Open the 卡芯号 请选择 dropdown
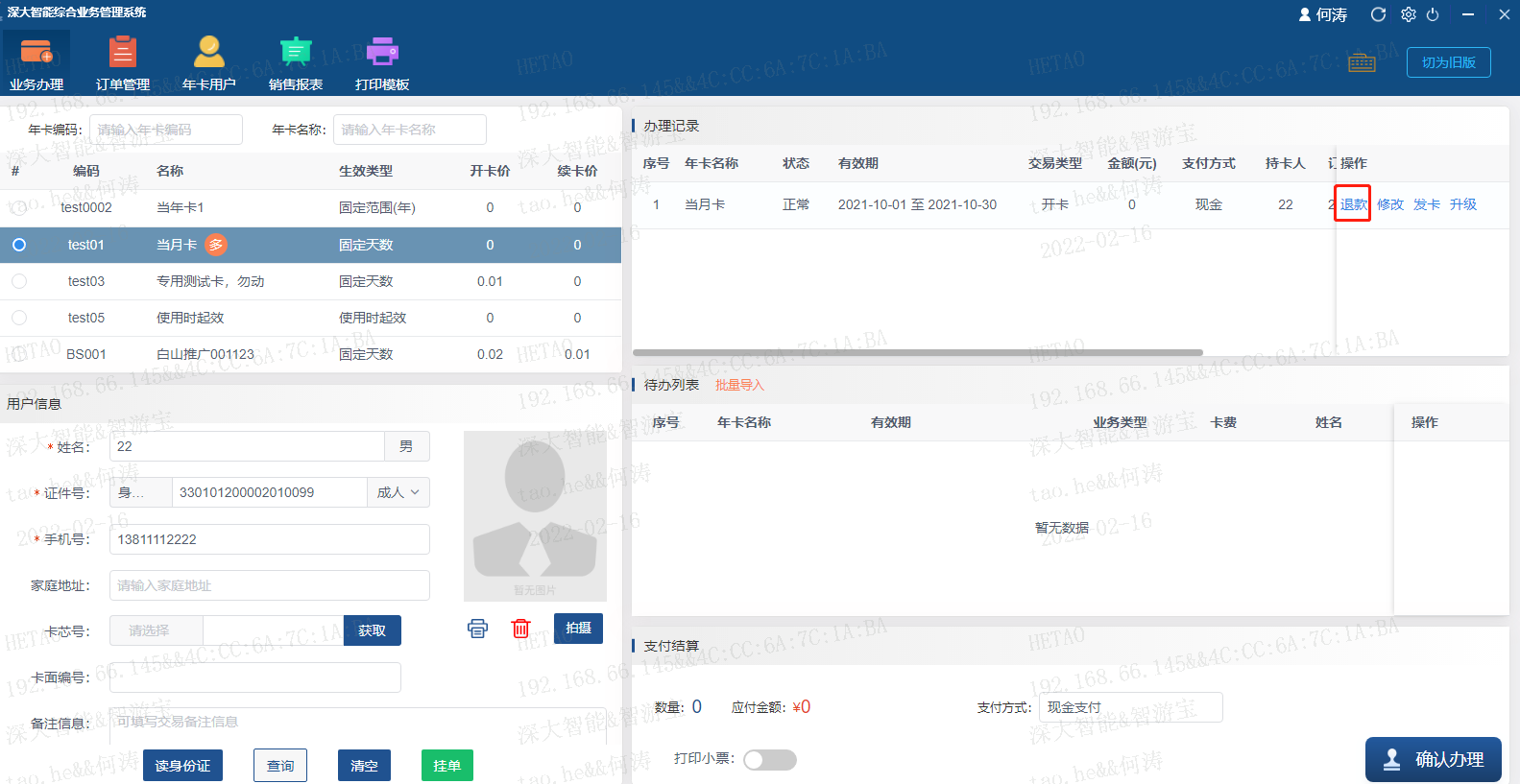Viewport: 1520px width, 784px height. [x=157, y=630]
